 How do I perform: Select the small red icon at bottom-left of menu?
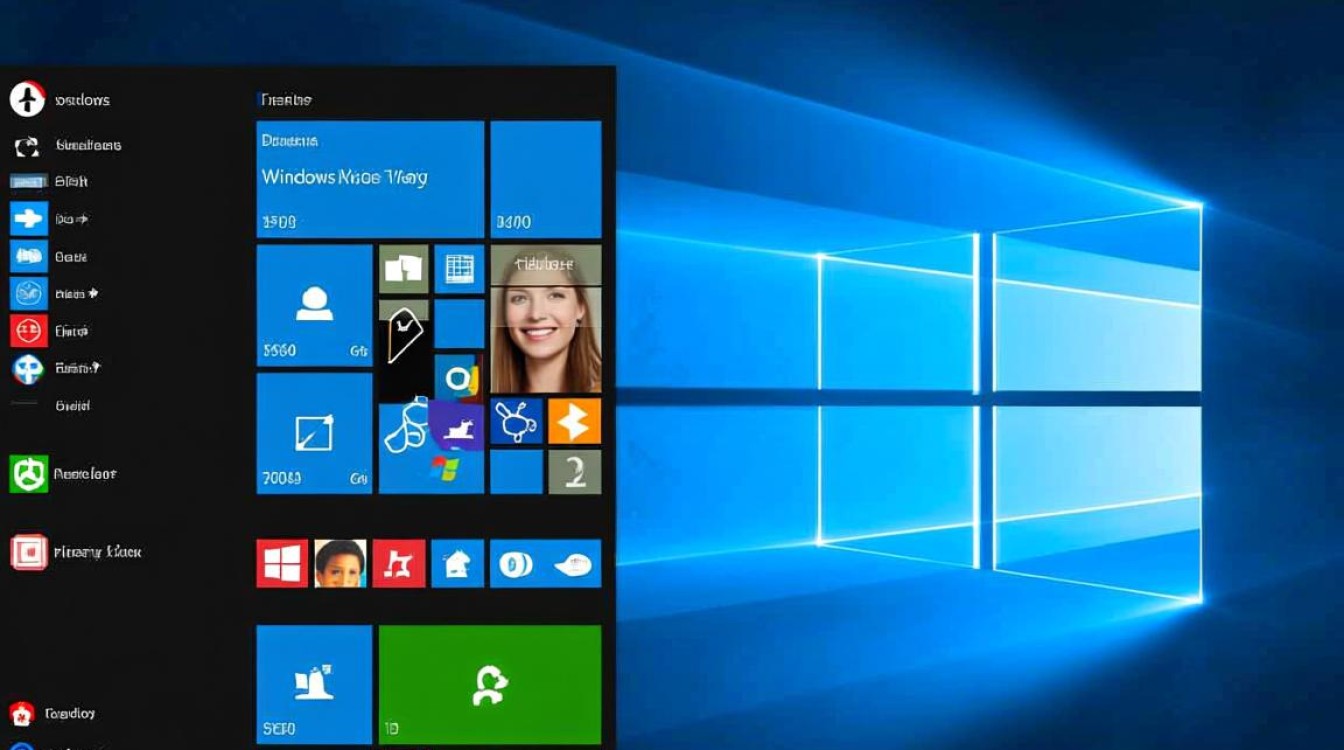point(22,713)
